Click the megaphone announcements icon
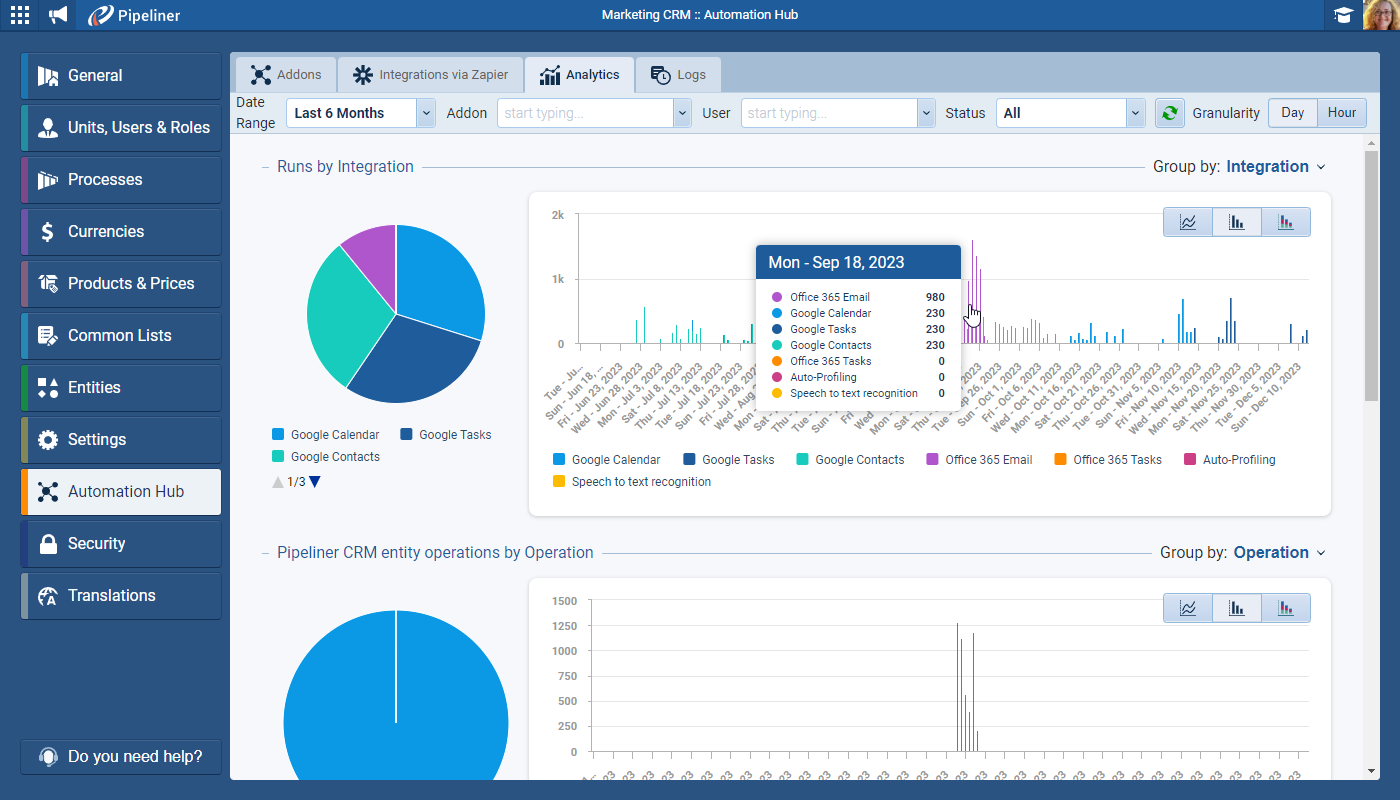The height and width of the screenshot is (800, 1400). (59, 15)
